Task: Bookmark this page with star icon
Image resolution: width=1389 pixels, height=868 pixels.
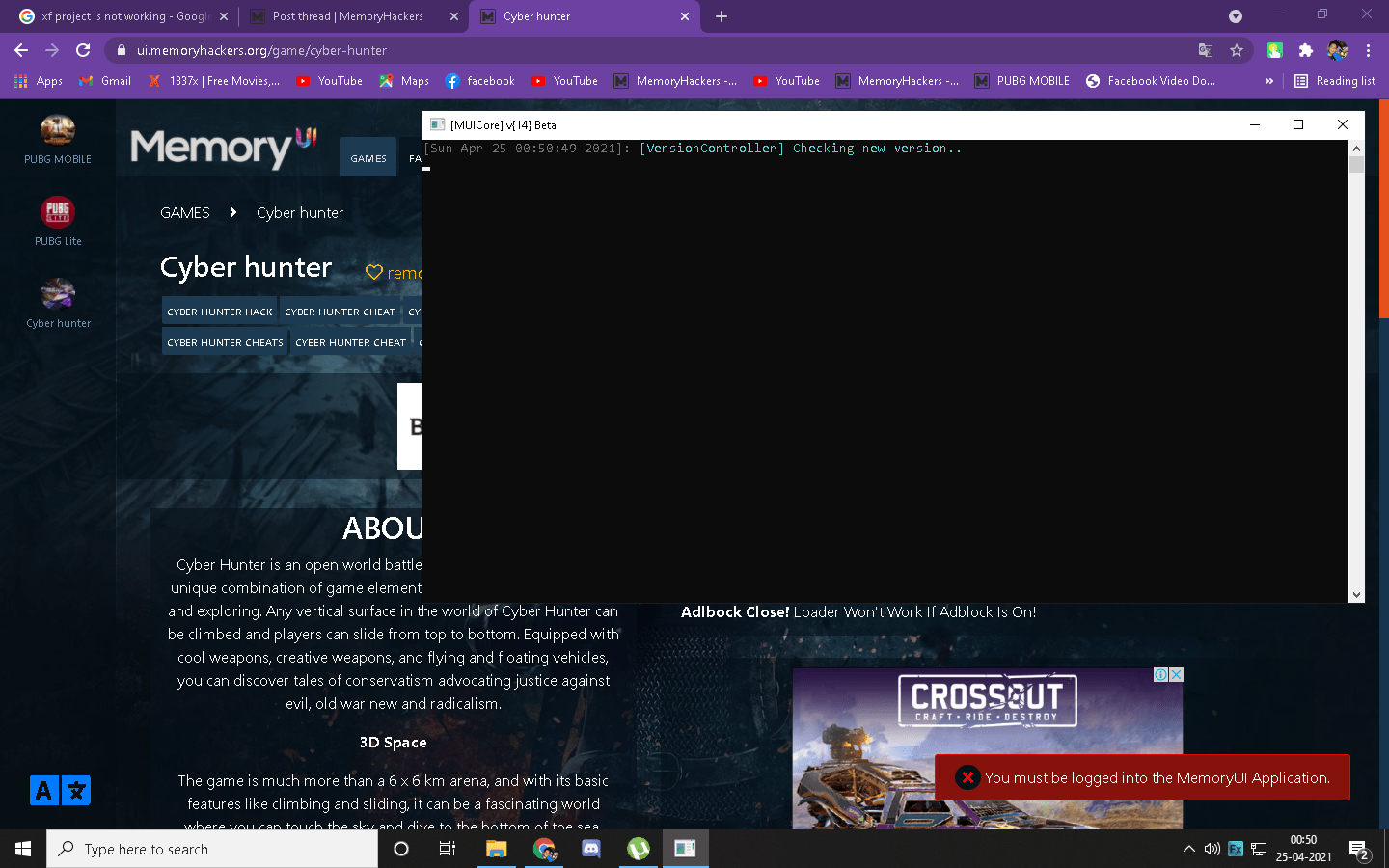Action: (x=1237, y=50)
